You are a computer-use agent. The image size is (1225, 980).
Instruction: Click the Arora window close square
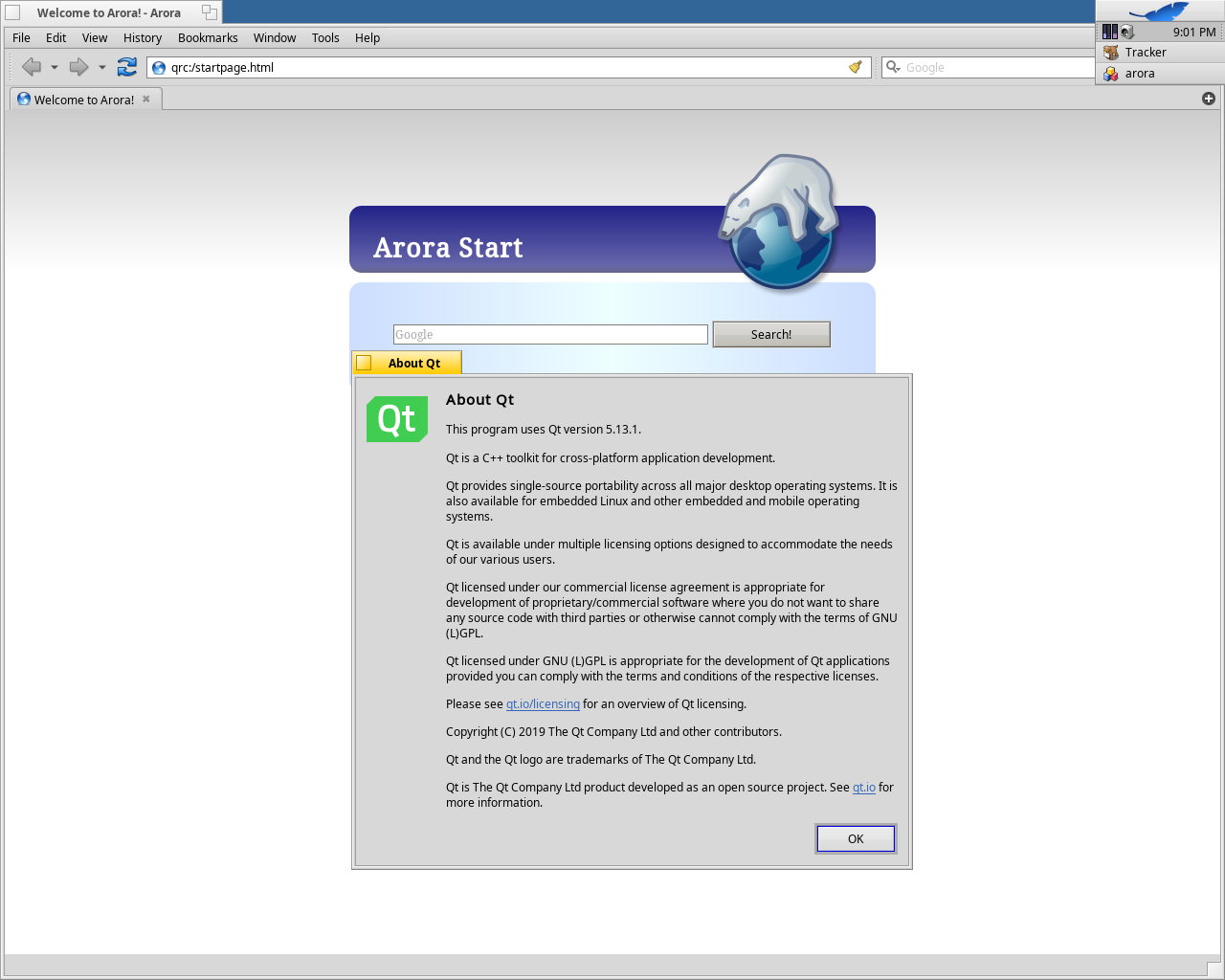coord(12,12)
